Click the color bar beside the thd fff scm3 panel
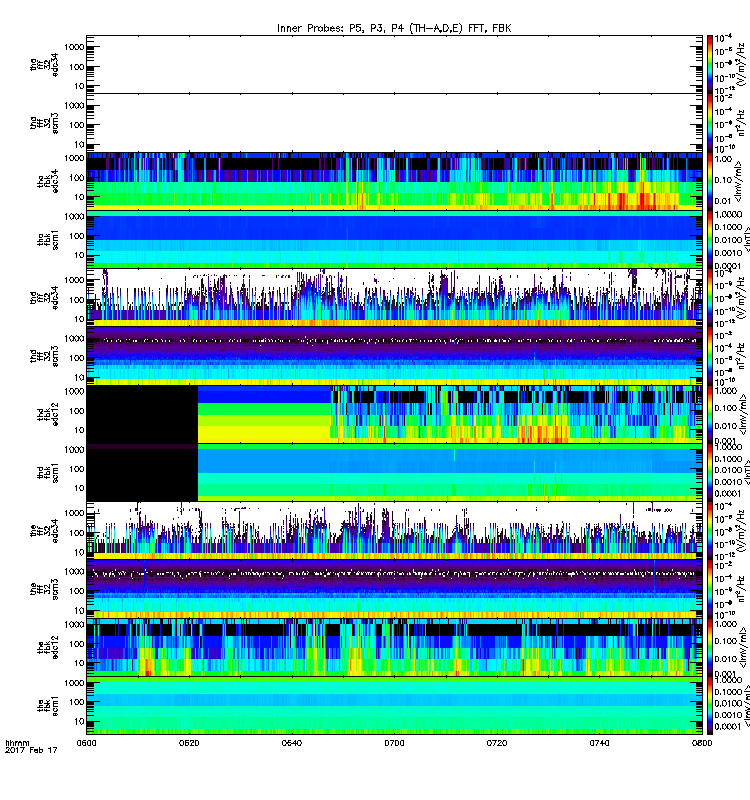Image resolution: width=750 pixels, height=800 pixels. (x=710, y=356)
